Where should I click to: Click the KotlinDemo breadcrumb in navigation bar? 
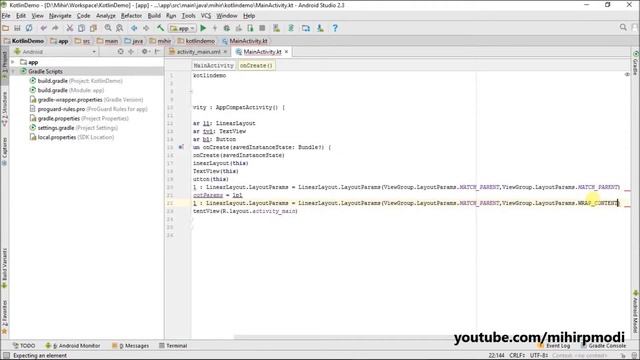pyautogui.click(x=24, y=41)
